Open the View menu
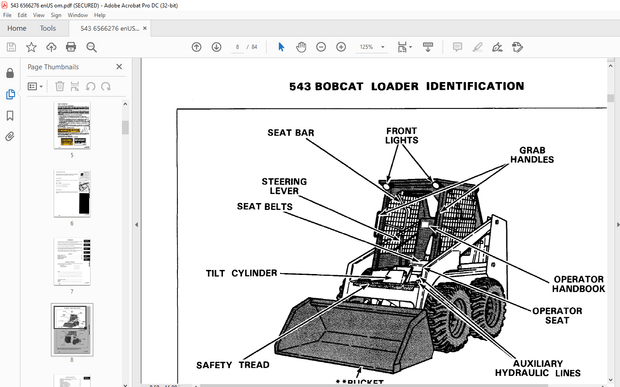Image resolution: width=620 pixels, height=387 pixels. (38, 15)
